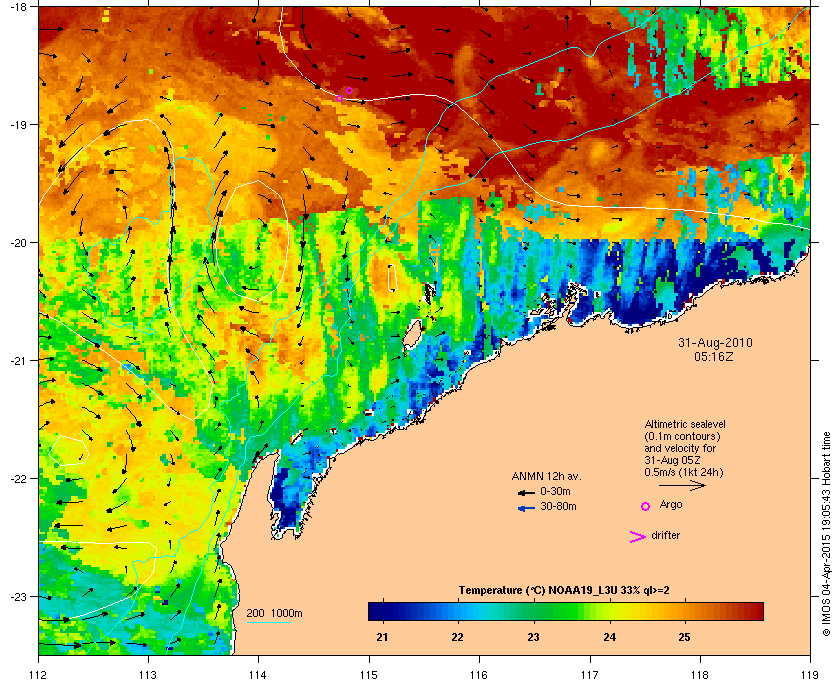The width and height of the screenshot is (840, 680).
Task: Click the magenta drifter legend chevron
Action: (x=637, y=537)
